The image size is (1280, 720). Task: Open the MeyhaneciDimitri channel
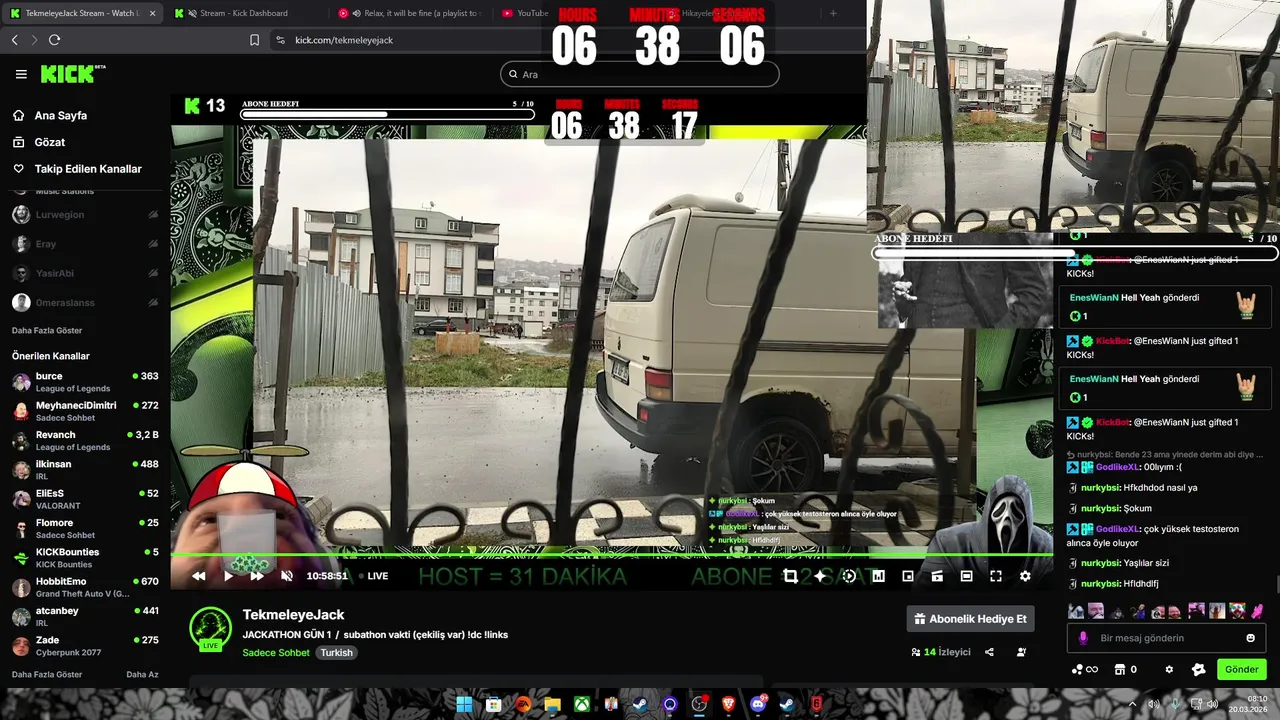tap(85, 411)
